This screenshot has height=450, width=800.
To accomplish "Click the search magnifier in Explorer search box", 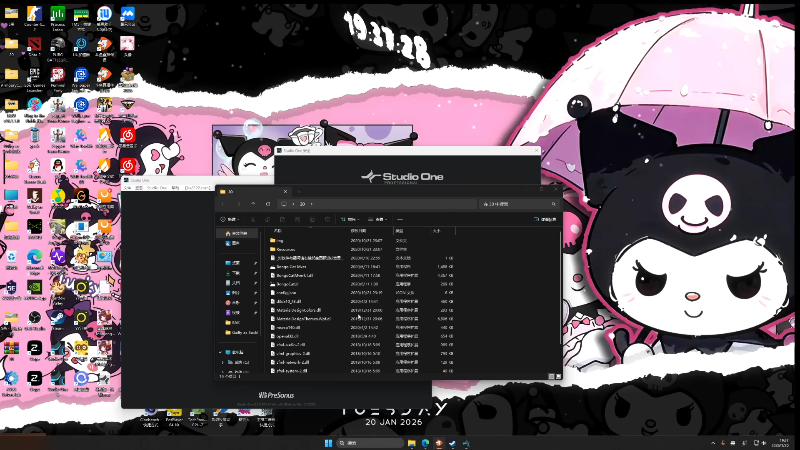I will [554, 204].
